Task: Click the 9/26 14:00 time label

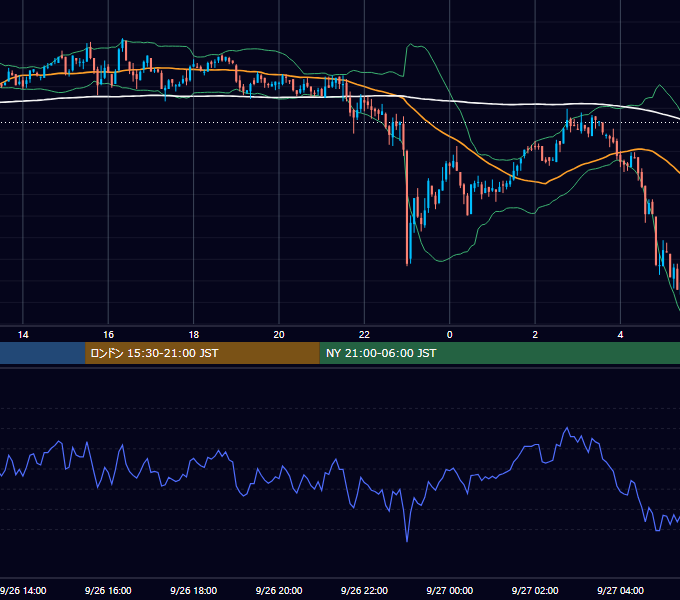Action: [23, 590]
